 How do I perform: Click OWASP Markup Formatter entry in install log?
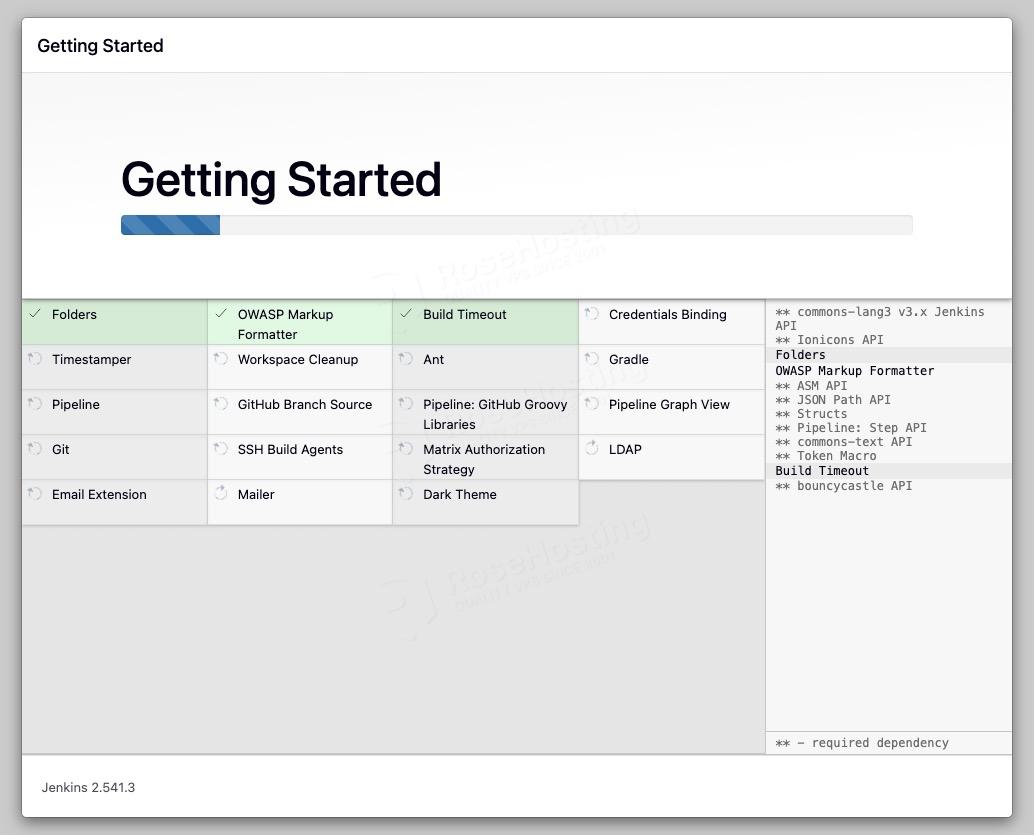pyautogui.click(x=855, y=371)
